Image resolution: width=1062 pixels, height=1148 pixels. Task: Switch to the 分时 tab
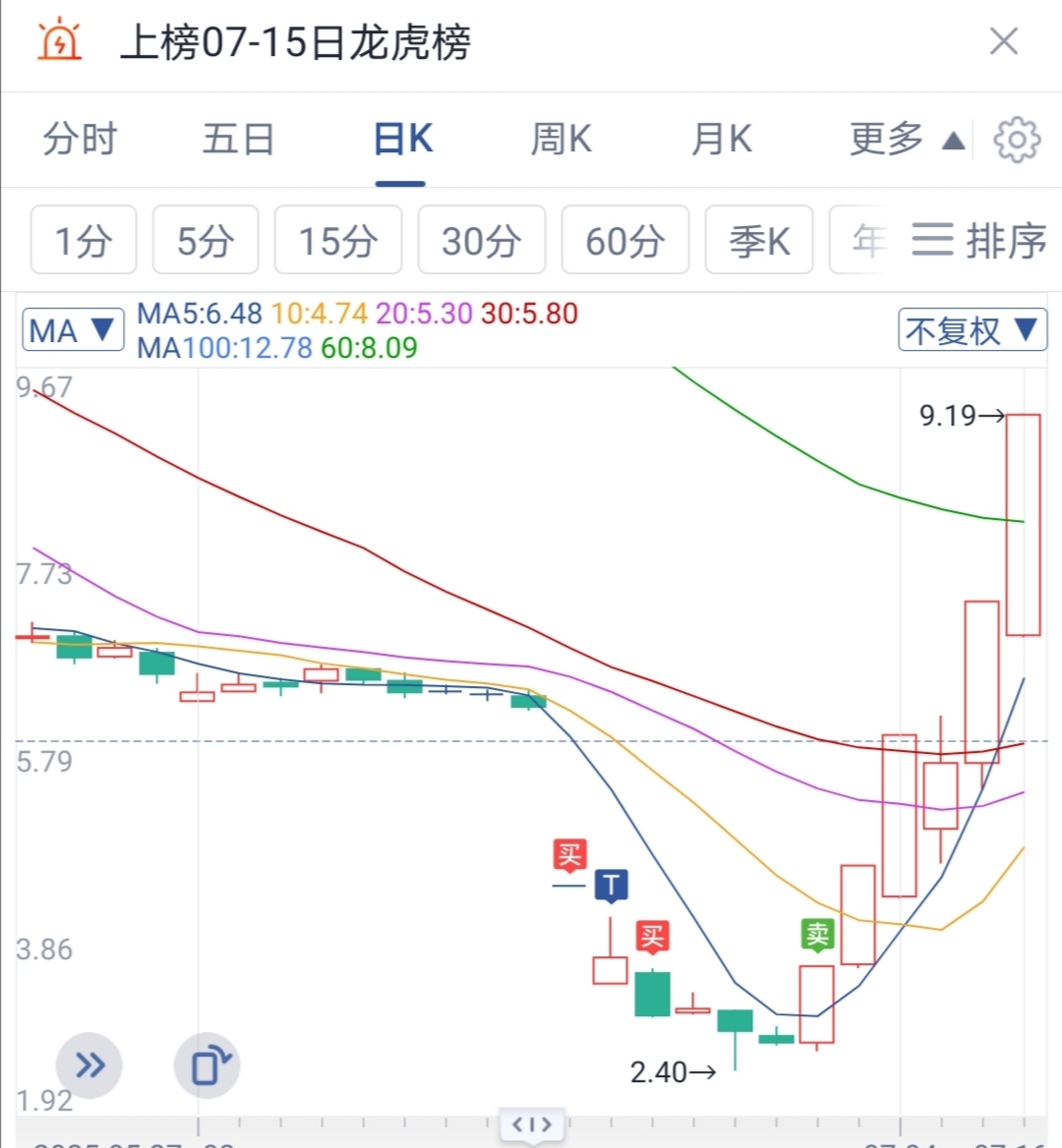[80, 140]
